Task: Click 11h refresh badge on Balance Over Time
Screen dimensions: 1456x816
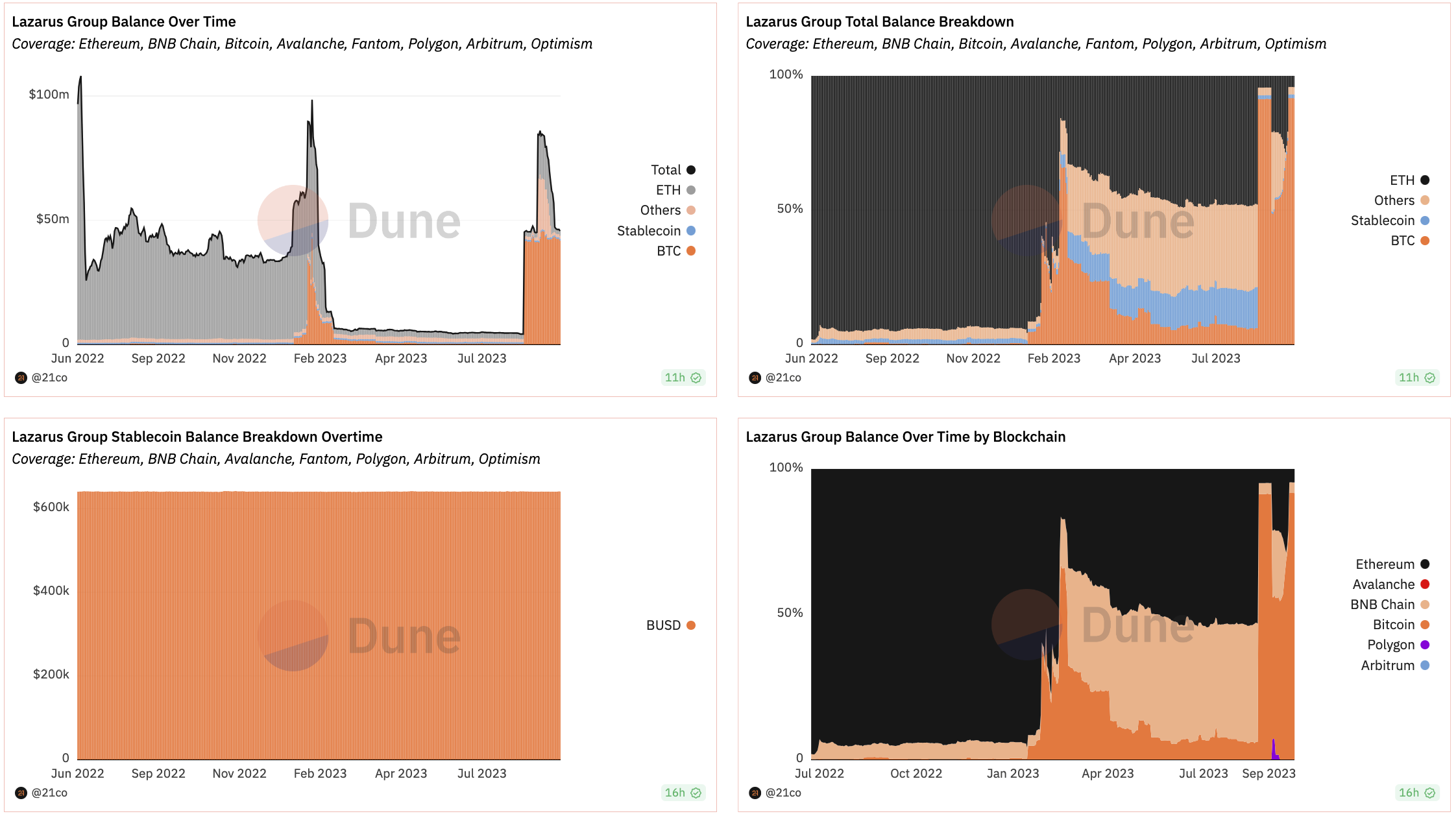Action: click(x=683, y=378)
